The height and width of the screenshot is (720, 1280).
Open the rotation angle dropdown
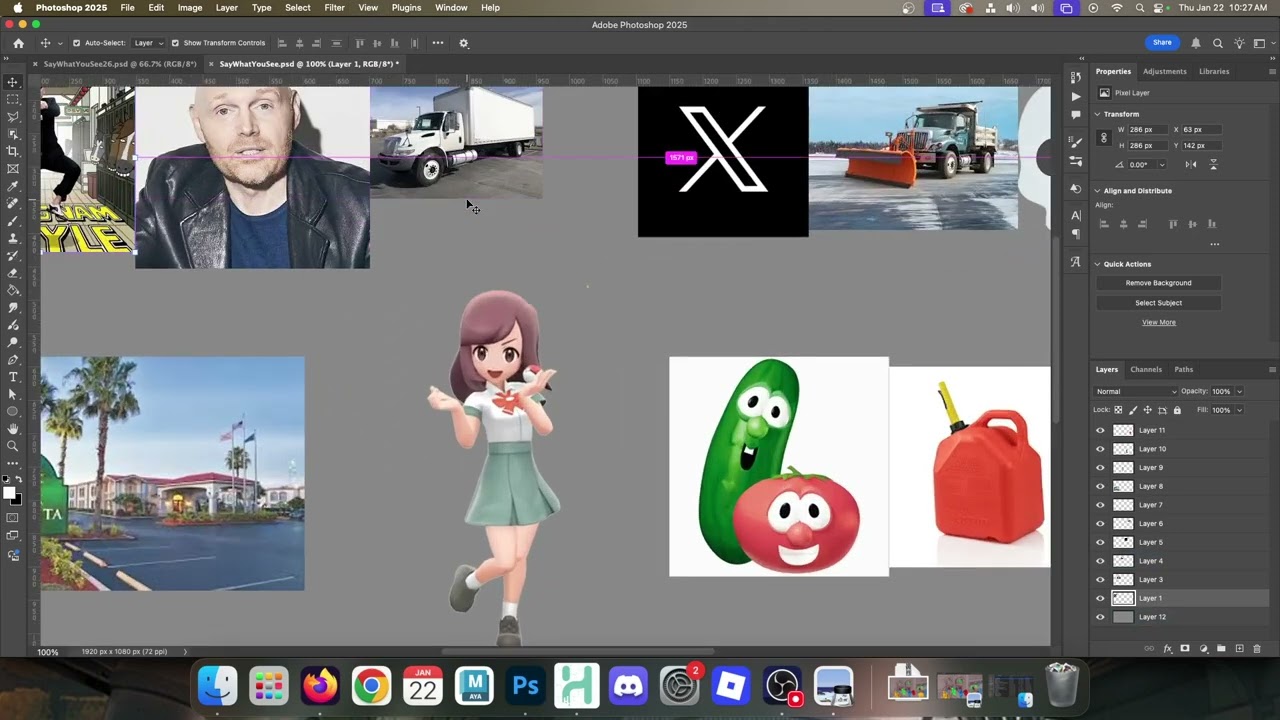(1161, 164)
